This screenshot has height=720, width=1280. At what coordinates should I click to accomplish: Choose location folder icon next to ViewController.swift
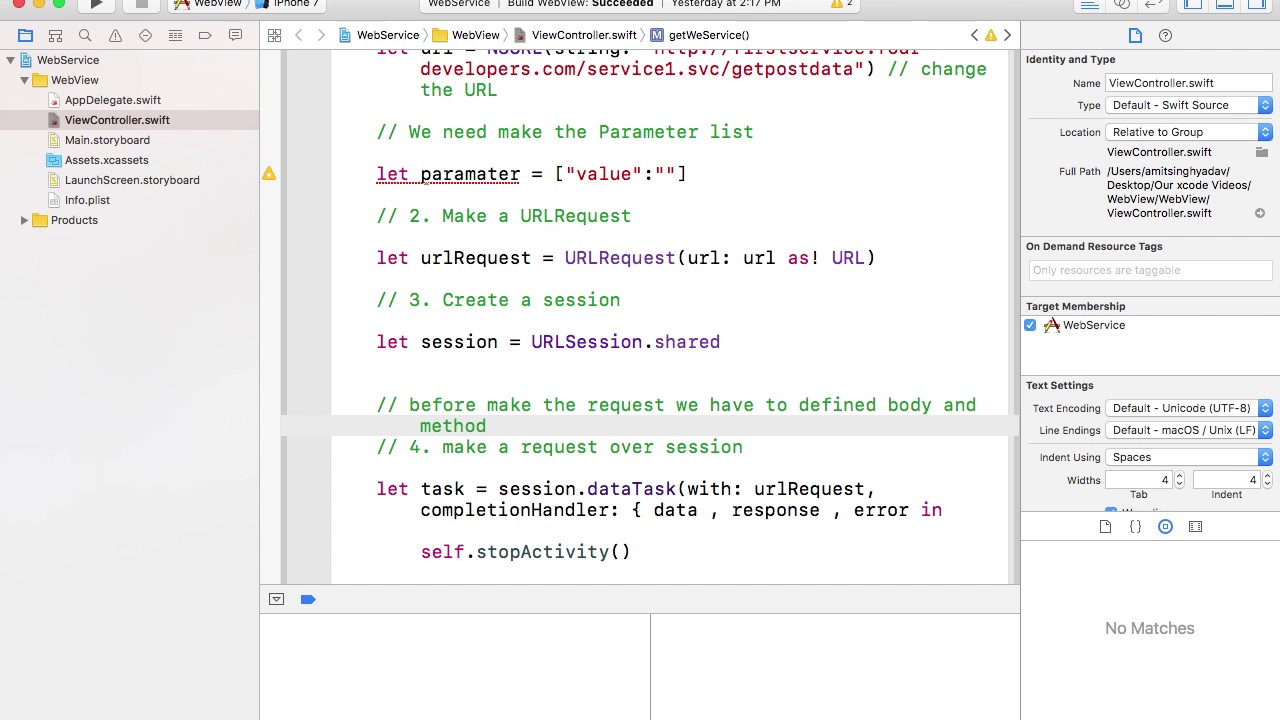pos(1262,152)
